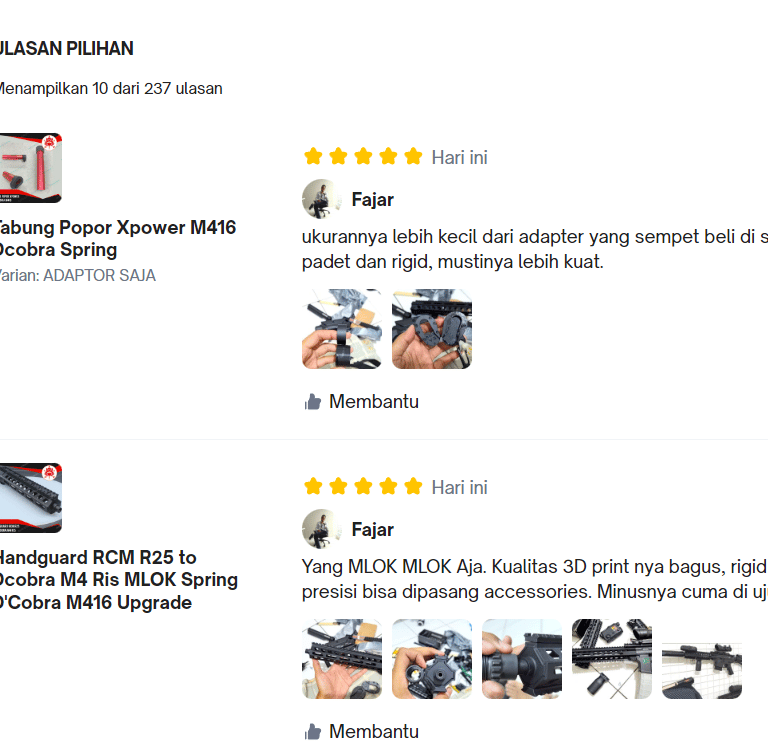Open the Handguard RCM R25 product thumbnail
The height and width of the screenshot is (741, 768).
click(x=30, y=498)
